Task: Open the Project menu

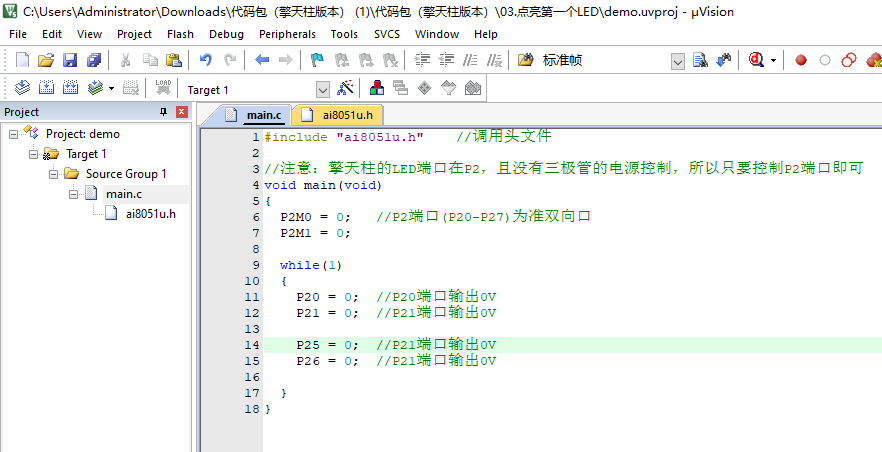Action: [134, 34]
